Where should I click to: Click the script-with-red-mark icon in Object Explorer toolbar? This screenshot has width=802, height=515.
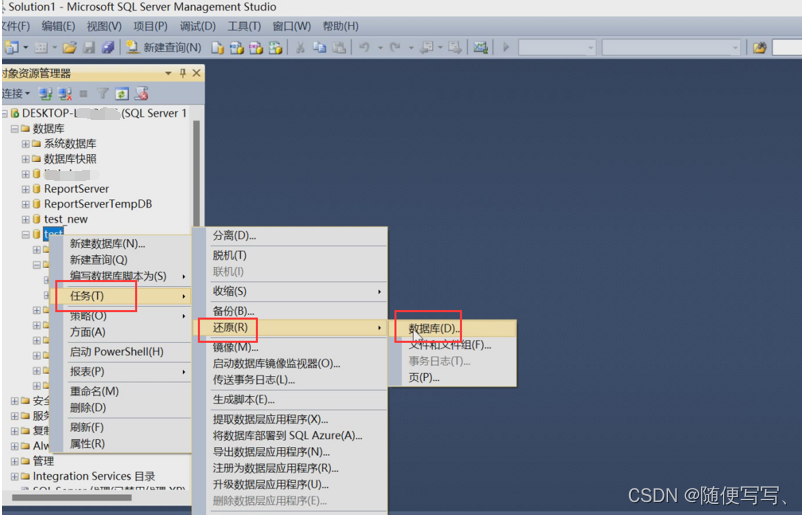[x=141, y=94]
